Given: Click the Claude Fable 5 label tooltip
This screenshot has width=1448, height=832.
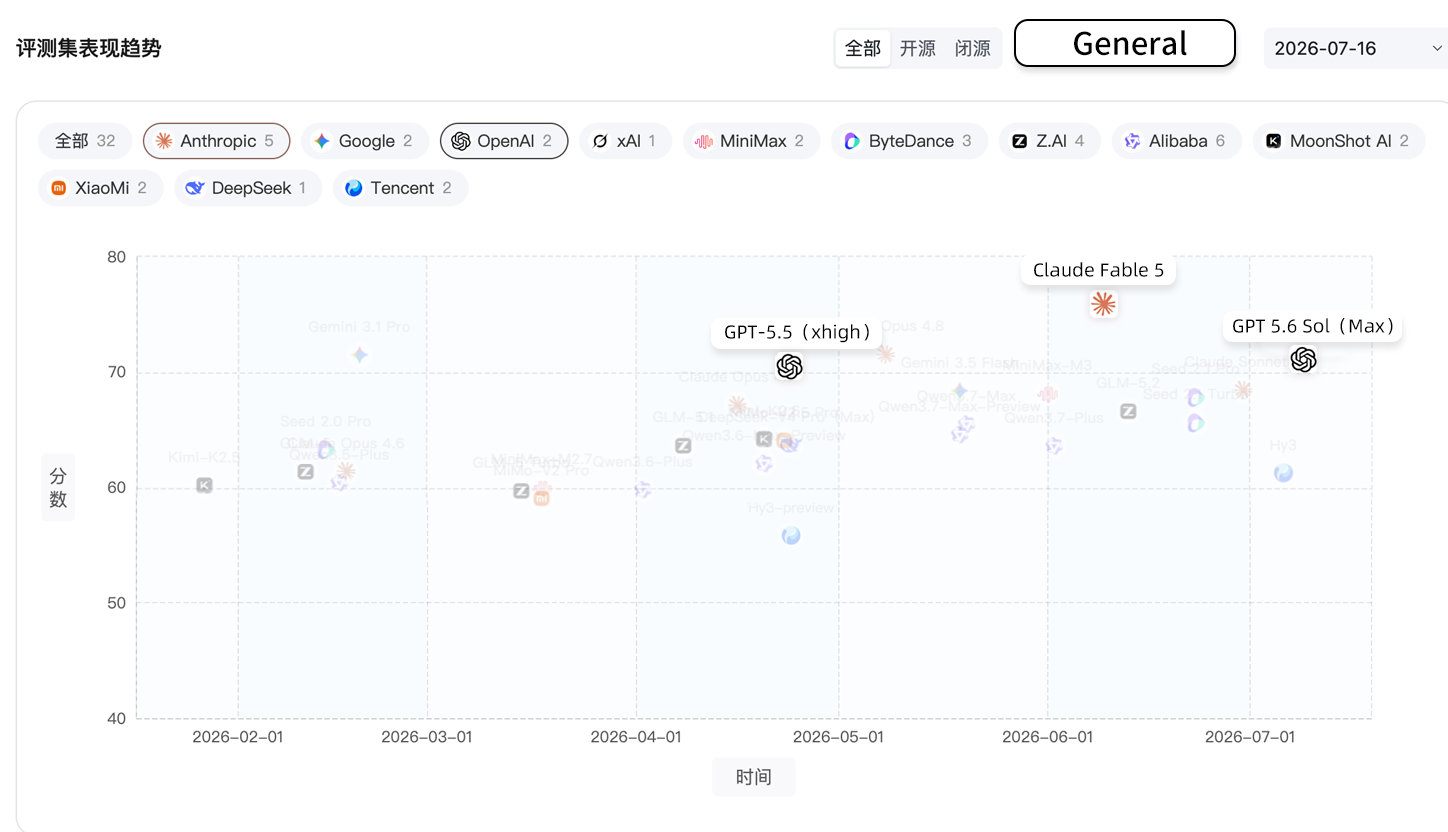Looking at the screenshot, I should [1098, 270].
